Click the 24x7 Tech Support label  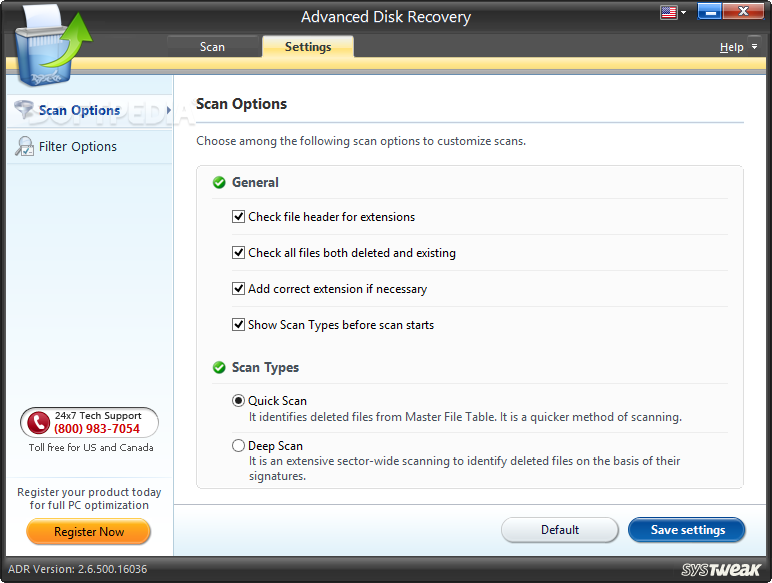coord(98,416)
